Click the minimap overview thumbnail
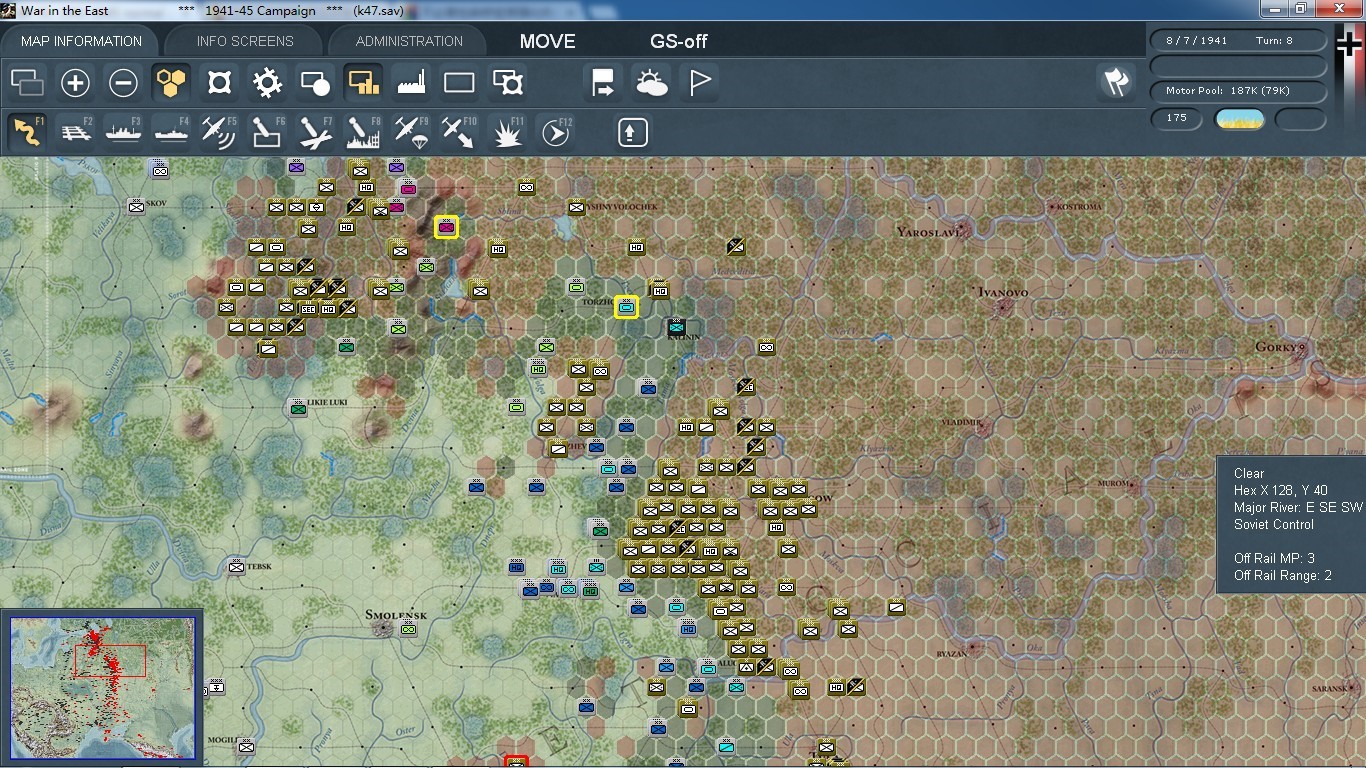The height and width of the screenshot is (768, 1366). 102,688
